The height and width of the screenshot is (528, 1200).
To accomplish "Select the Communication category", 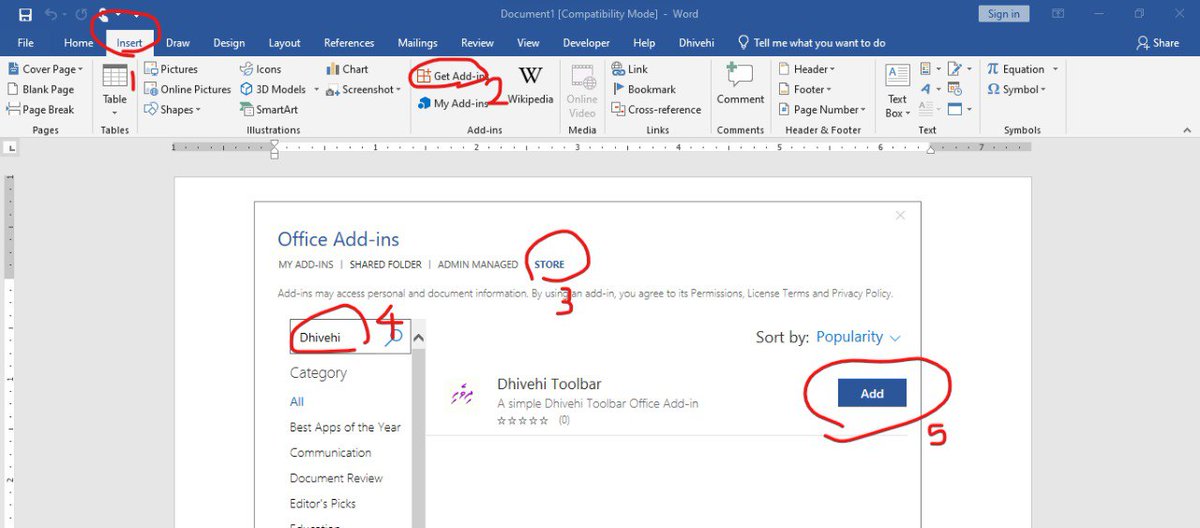I will [x=330, y=452].
